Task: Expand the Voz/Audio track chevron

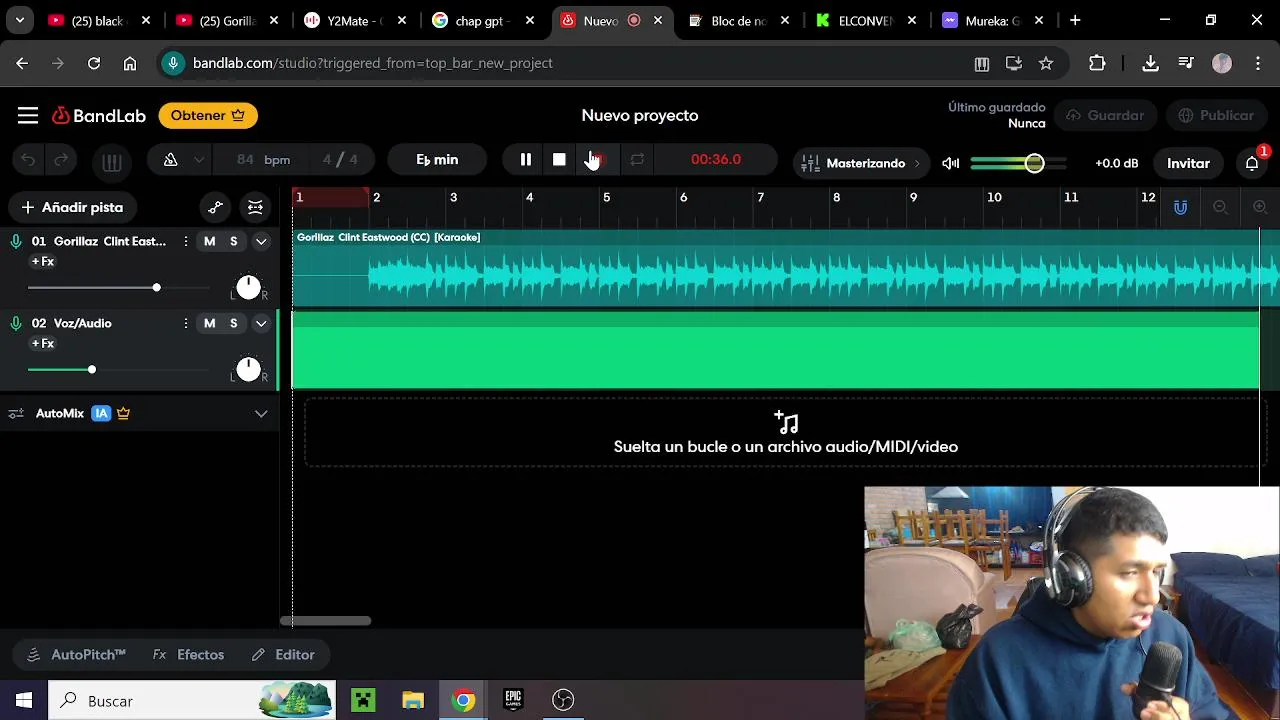Action: point(261,323)
